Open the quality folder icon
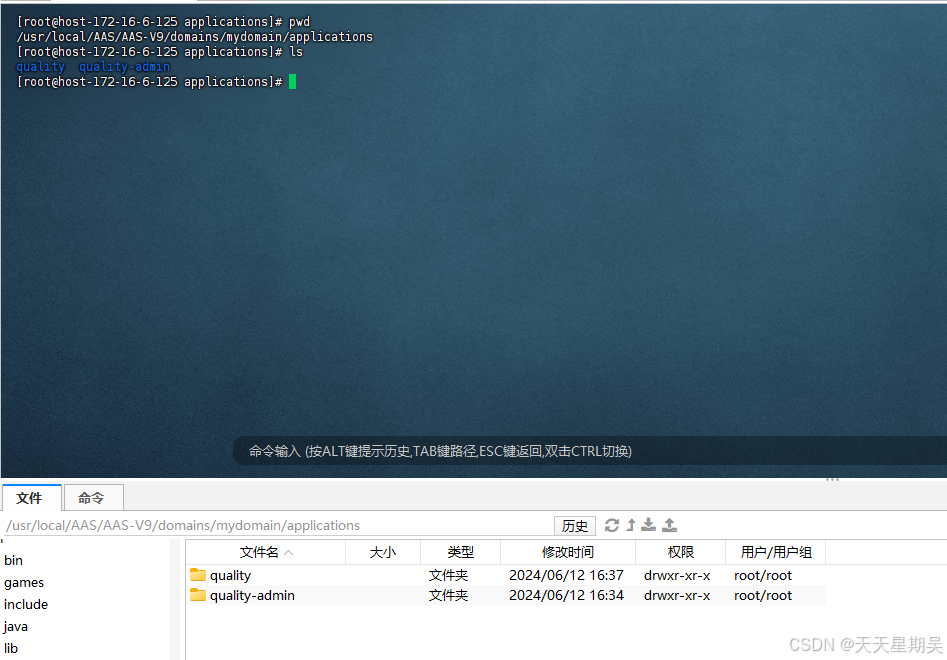The height and width of the screenshot is (660, 947). pyautogui.click(x=200, y=575)
